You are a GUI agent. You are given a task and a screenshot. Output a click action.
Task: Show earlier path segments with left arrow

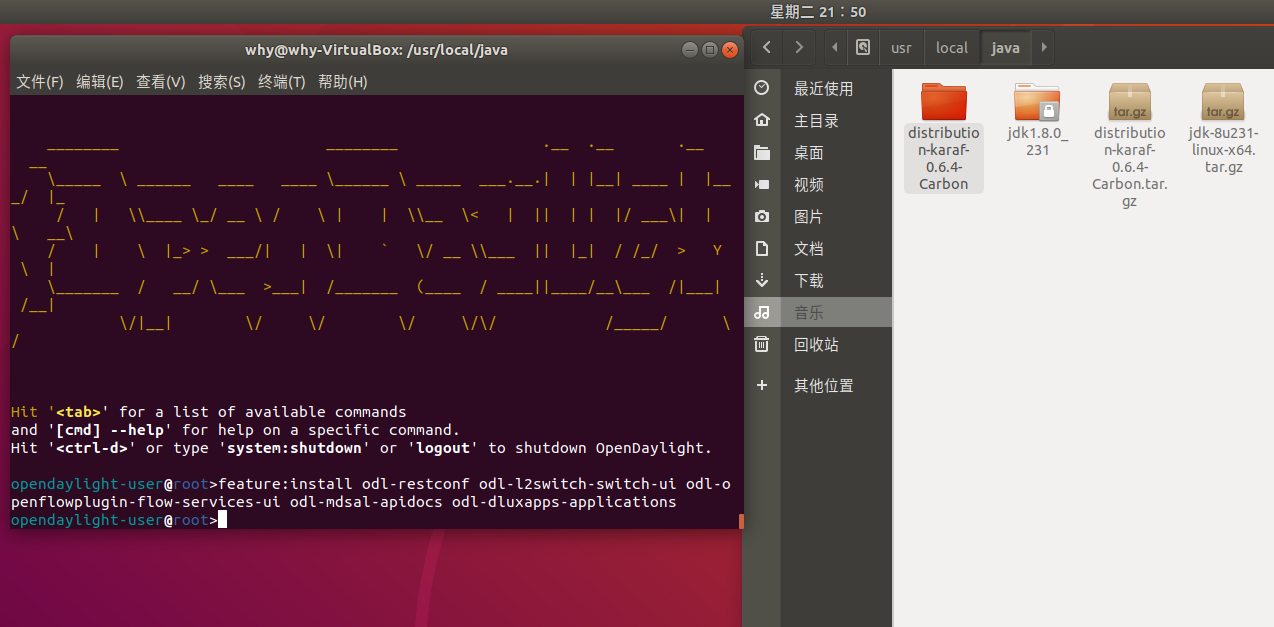pos(836,47)
